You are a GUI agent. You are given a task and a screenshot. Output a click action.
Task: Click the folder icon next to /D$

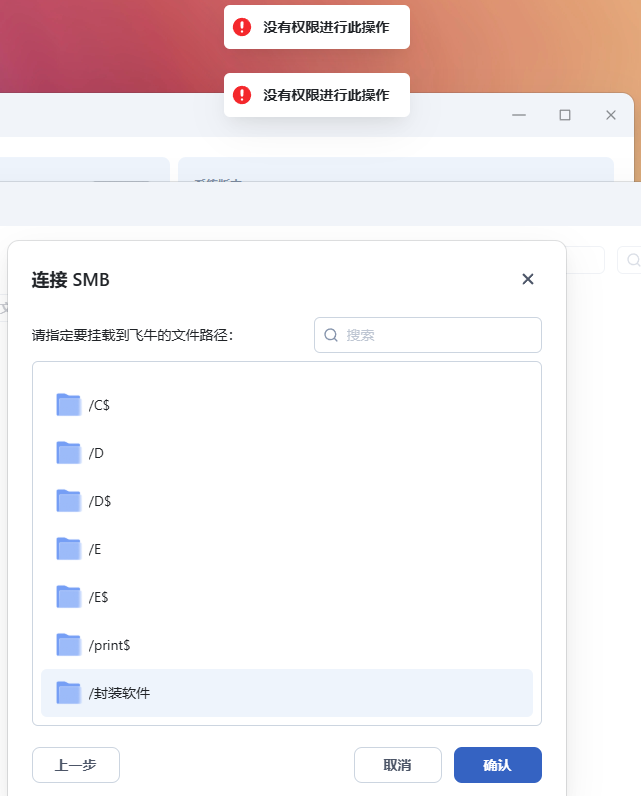[69, 501]
